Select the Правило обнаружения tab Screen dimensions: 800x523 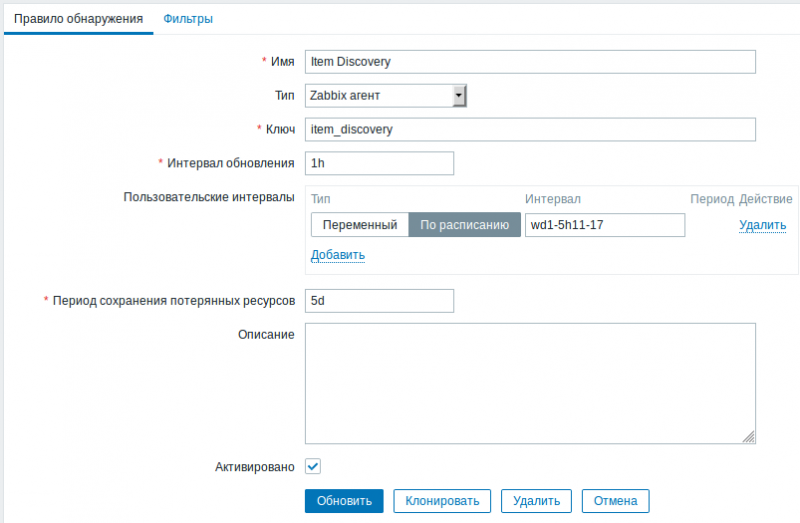pyautogui.click(x=78, y=19)
